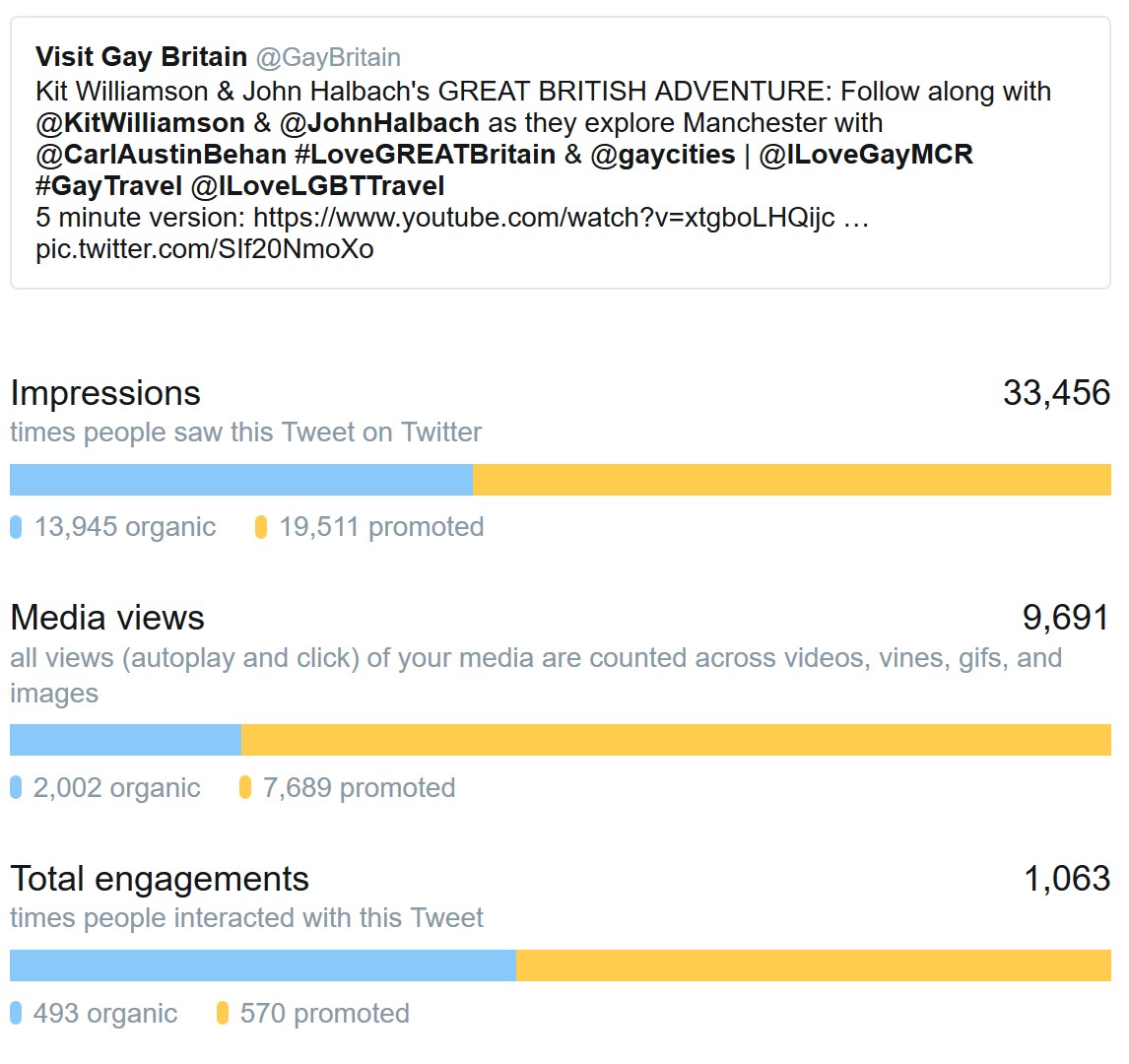Click the blue organic impressions bar segment
Screen dimensions: 1129x1064
[241, 480]
